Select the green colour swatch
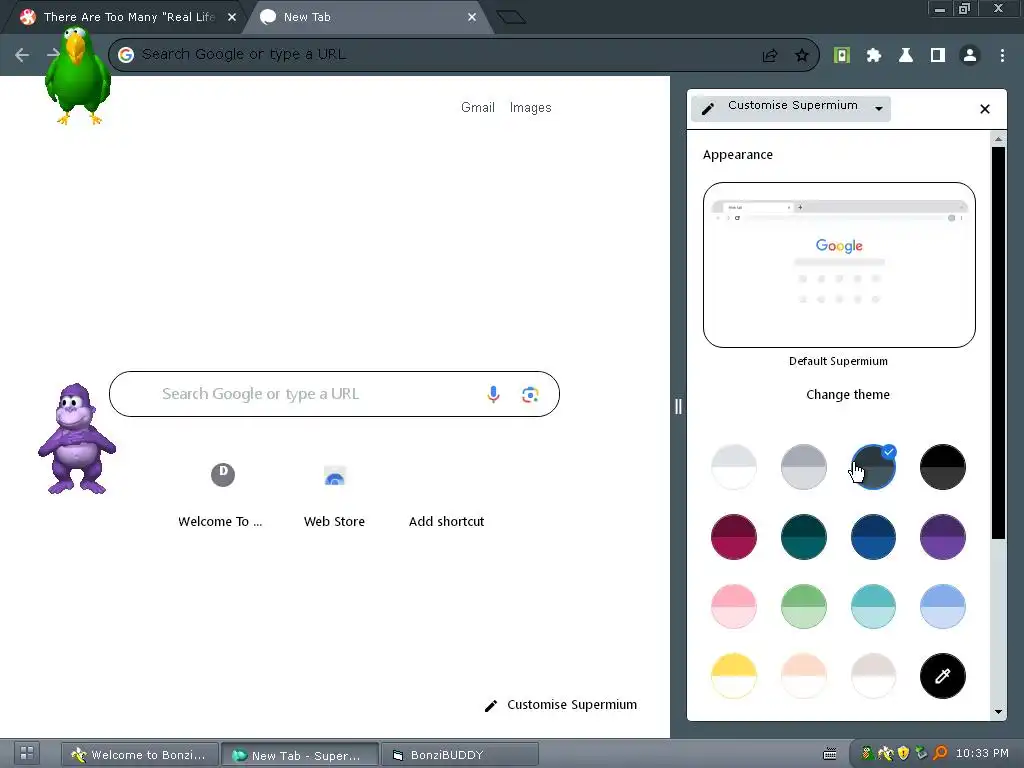This screenshot has height=768, width=1024. pos(804,606)
